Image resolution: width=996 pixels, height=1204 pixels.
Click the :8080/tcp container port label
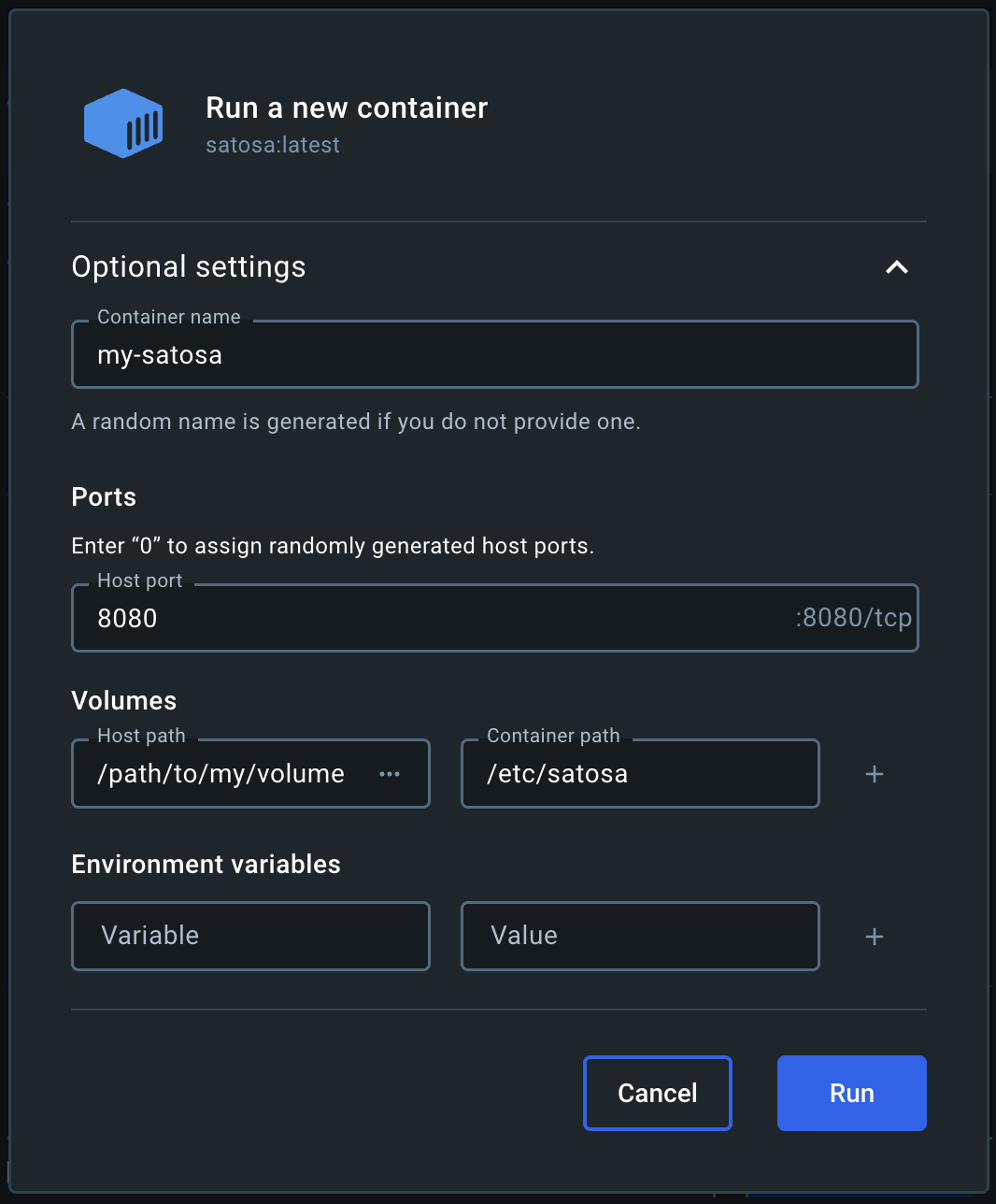click(x=853, y=618)
